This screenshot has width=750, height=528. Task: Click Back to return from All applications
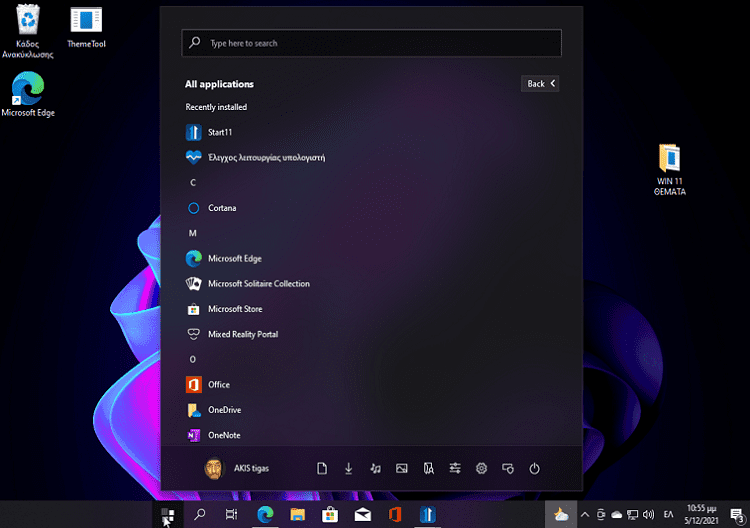(x=540, y=84)
